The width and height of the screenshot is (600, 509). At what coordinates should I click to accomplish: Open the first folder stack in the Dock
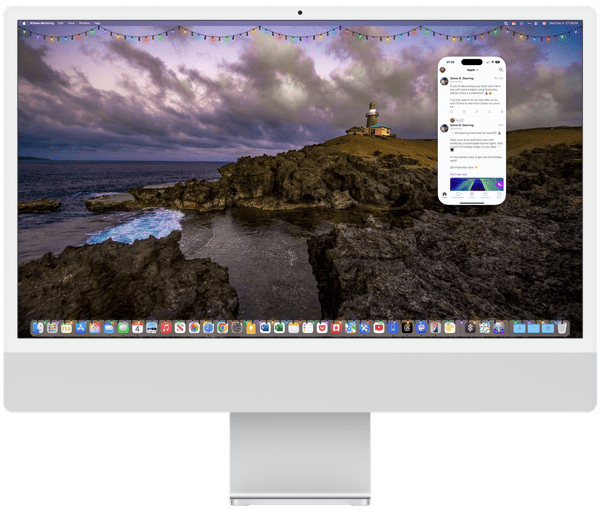click(519, 328)
